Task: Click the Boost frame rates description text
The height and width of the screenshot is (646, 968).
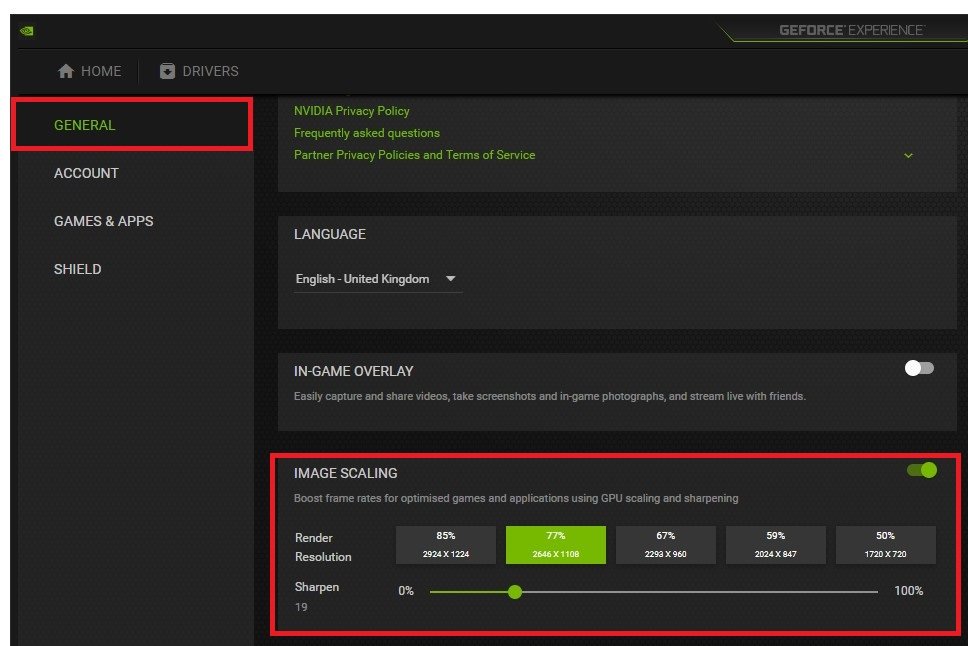Action: coord(516,498)
